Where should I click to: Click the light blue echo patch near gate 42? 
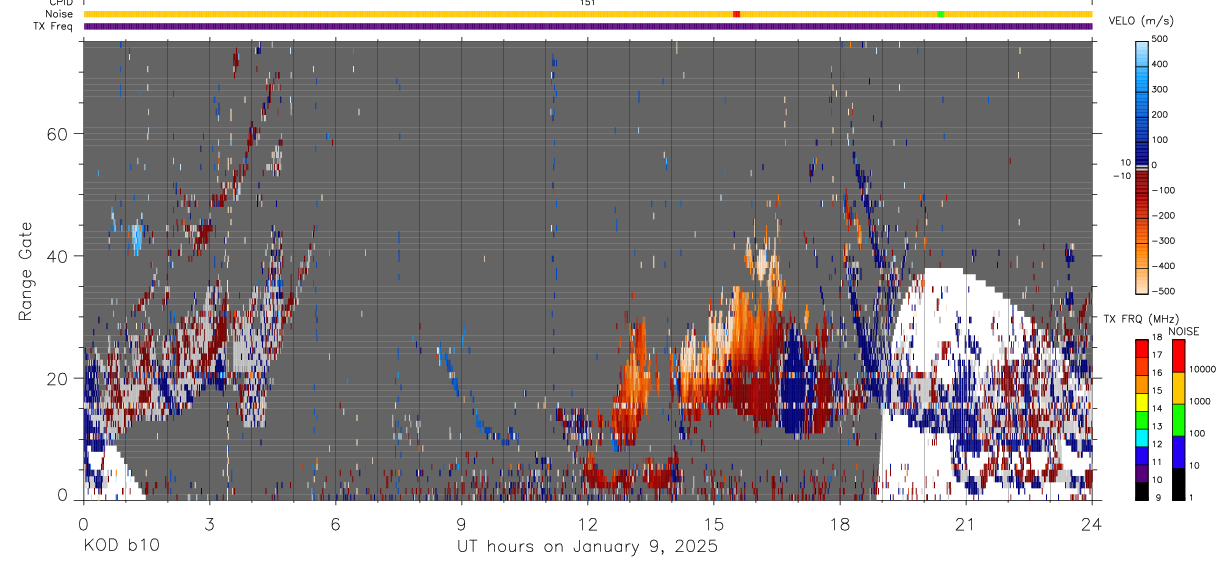pyautogui.click(x=137, y=240)
